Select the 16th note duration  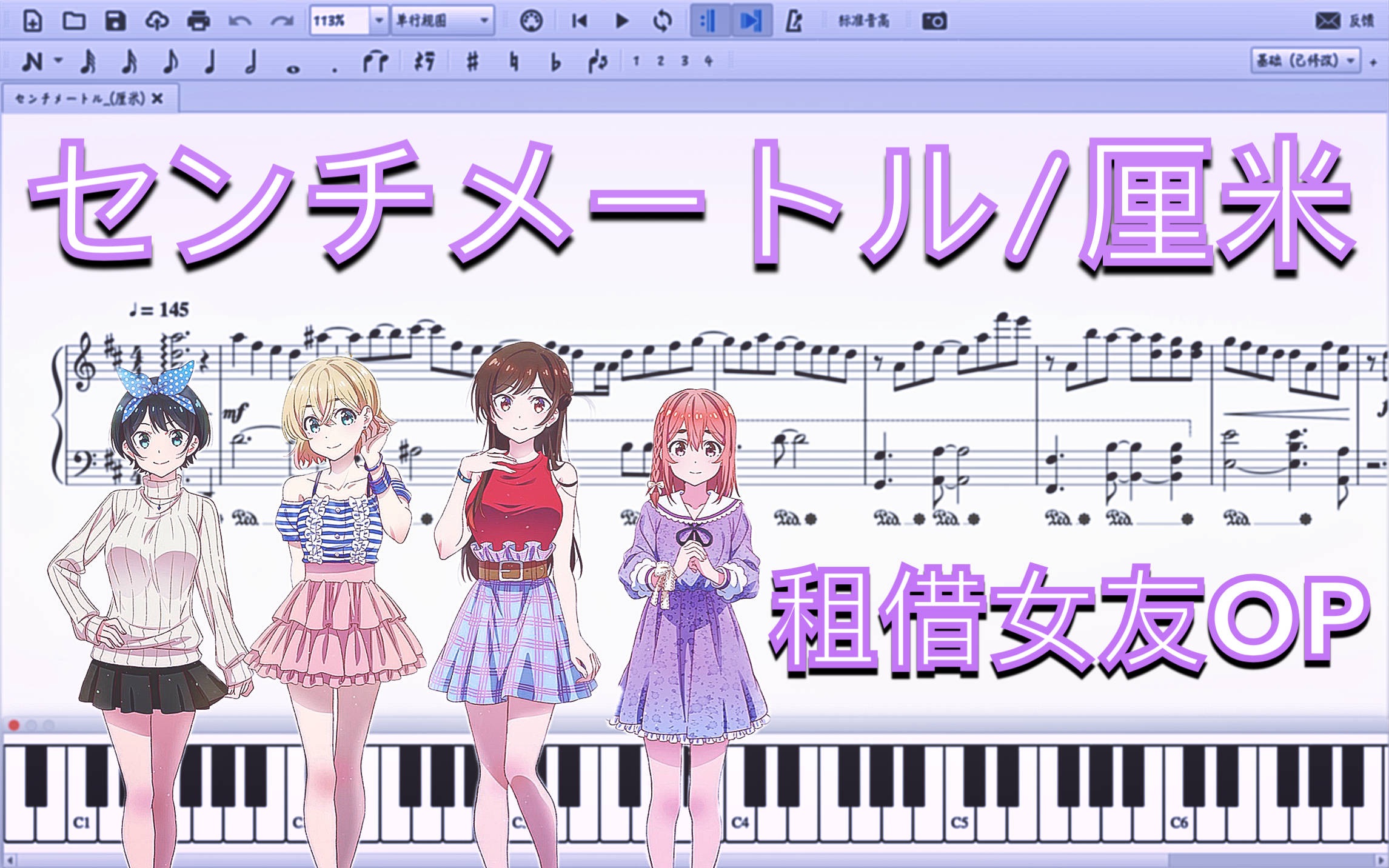pos(130,61)
